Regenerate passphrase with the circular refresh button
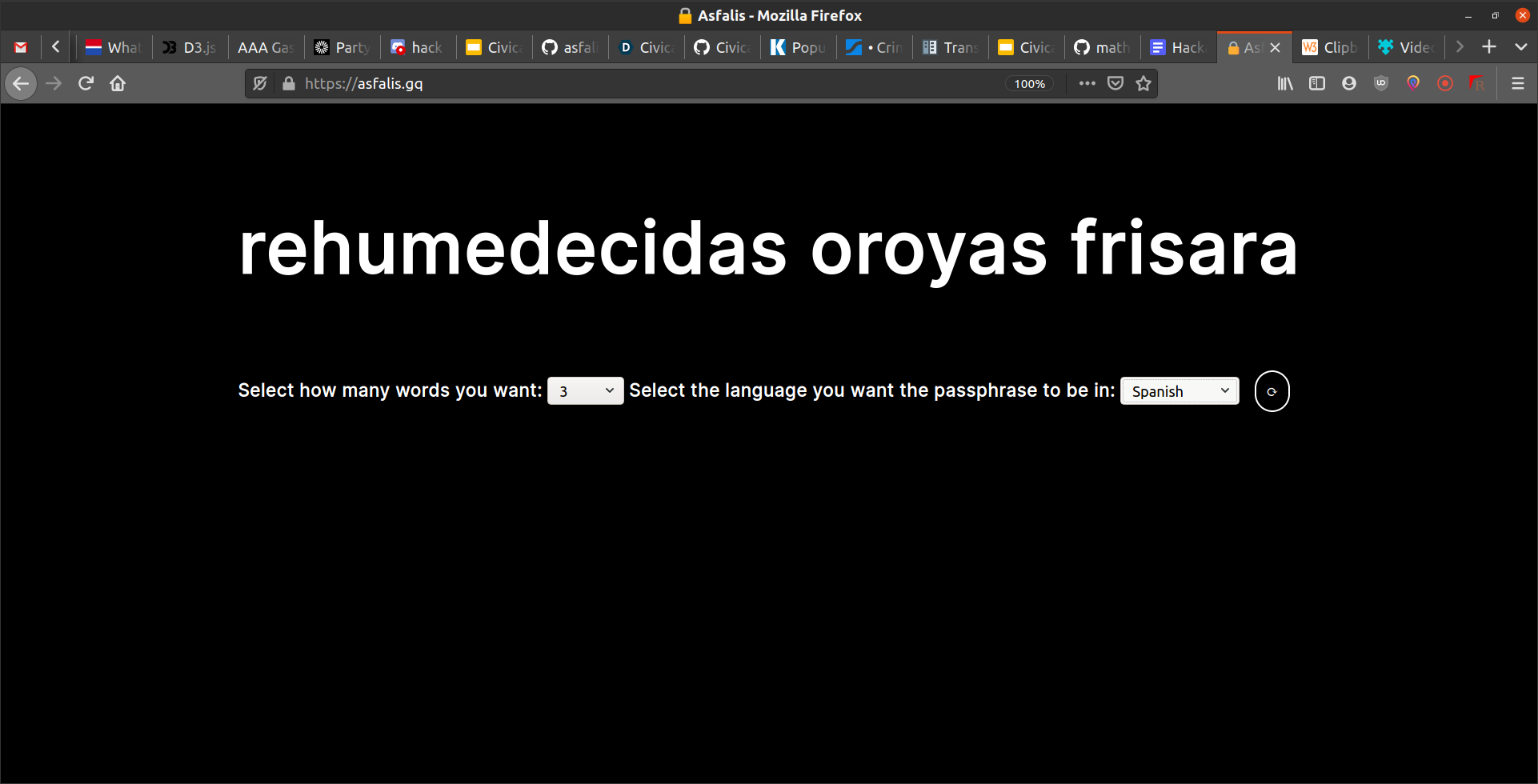 [x=1272, y=391]
